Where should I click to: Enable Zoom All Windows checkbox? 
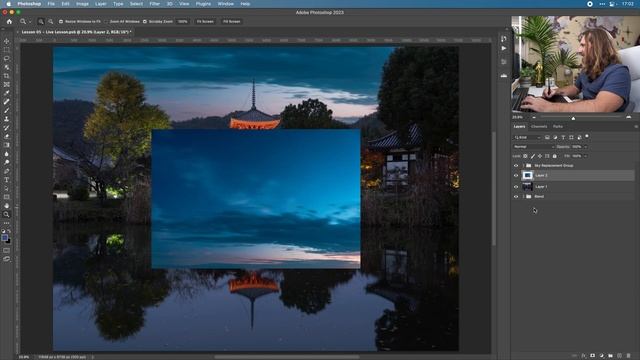click(106, 21)
